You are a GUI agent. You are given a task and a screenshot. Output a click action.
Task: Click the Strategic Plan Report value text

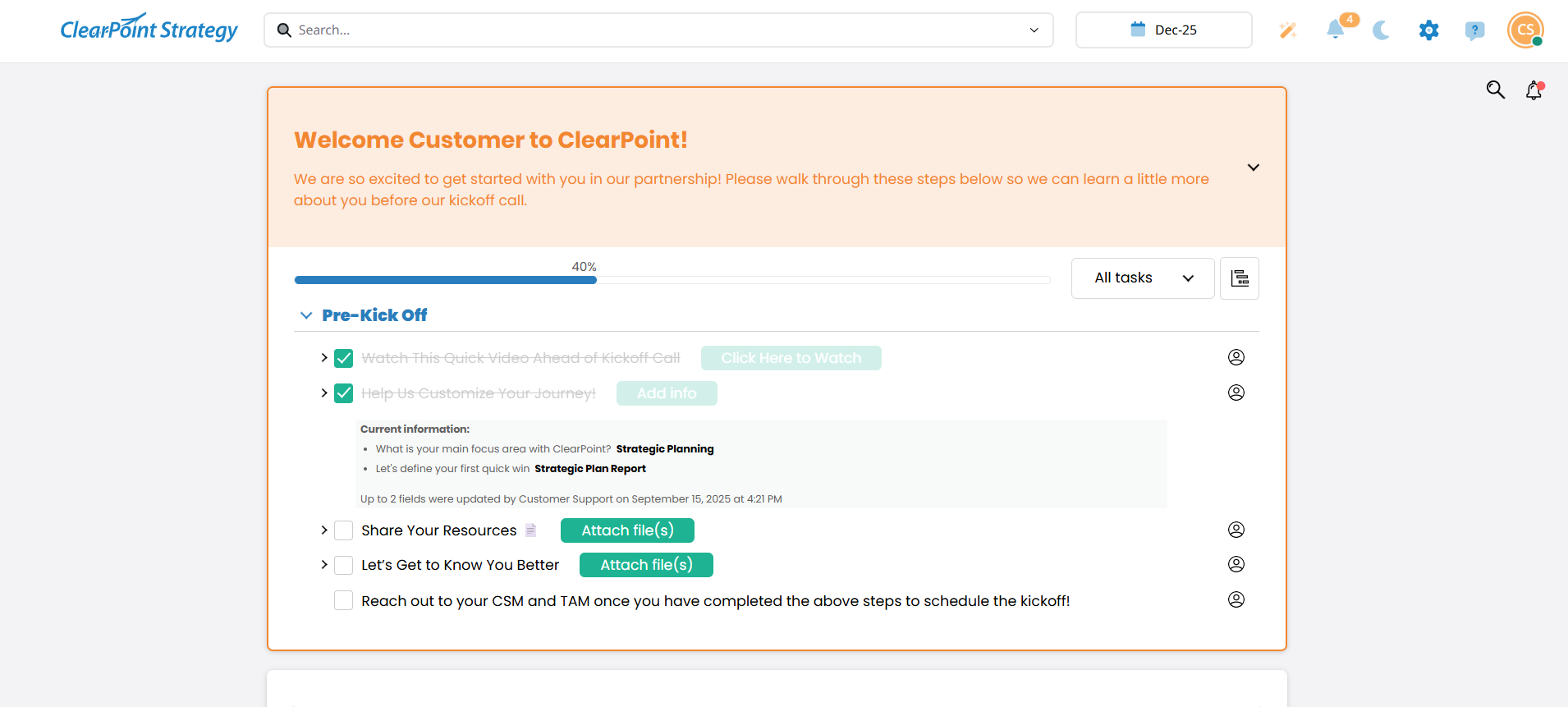click(x=590, y=469)
